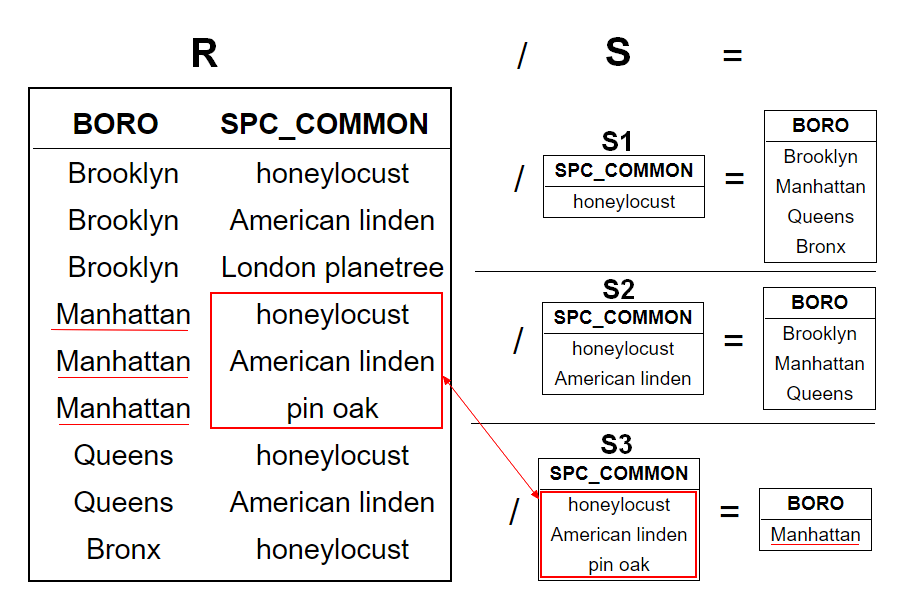Screen dimensions: 906x605
Task: Click pin oak in the S3 table
Action: tap(619, 565)
